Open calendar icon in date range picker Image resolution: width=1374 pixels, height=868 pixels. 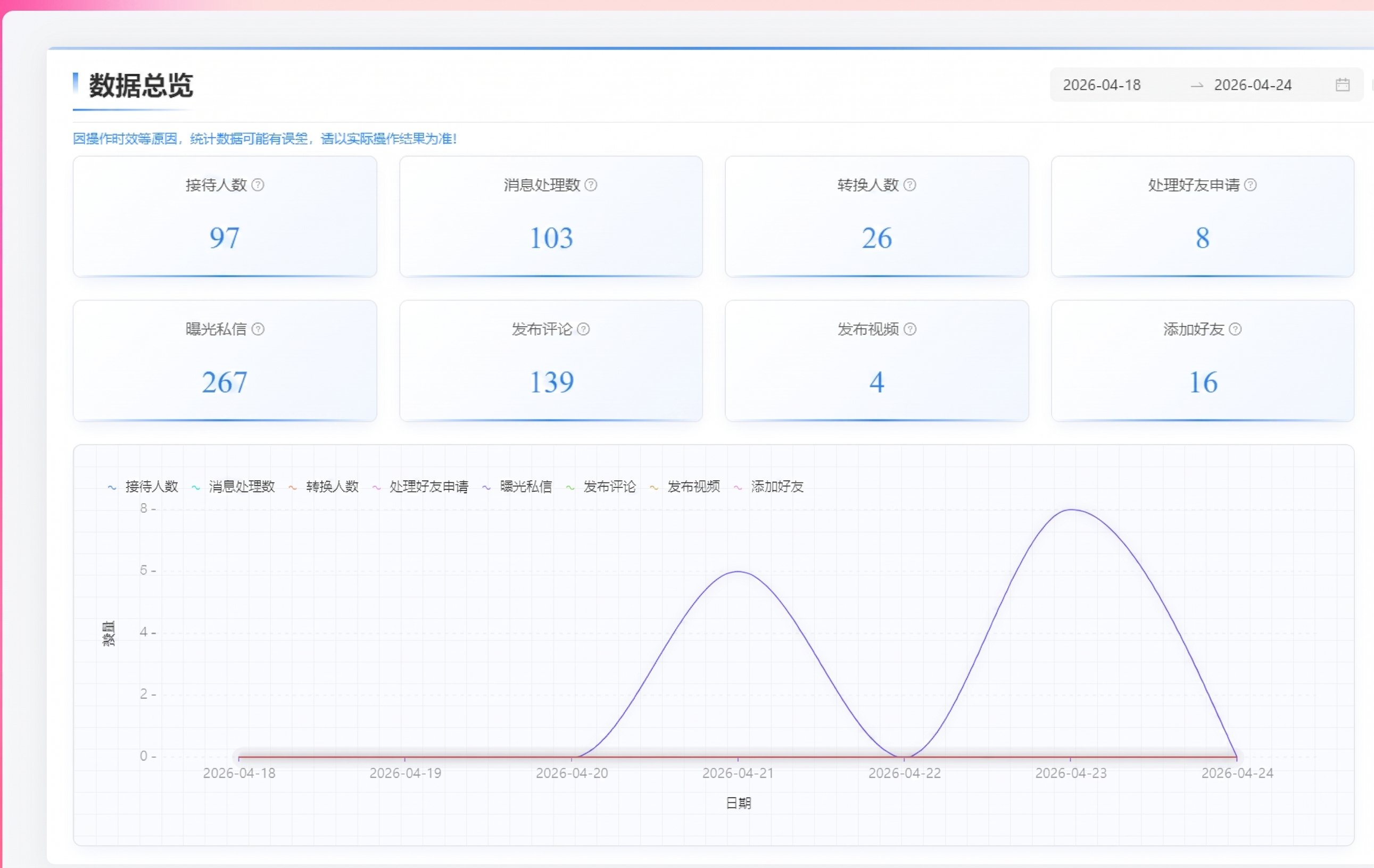pyautogui.click(x=1343, y=85)
